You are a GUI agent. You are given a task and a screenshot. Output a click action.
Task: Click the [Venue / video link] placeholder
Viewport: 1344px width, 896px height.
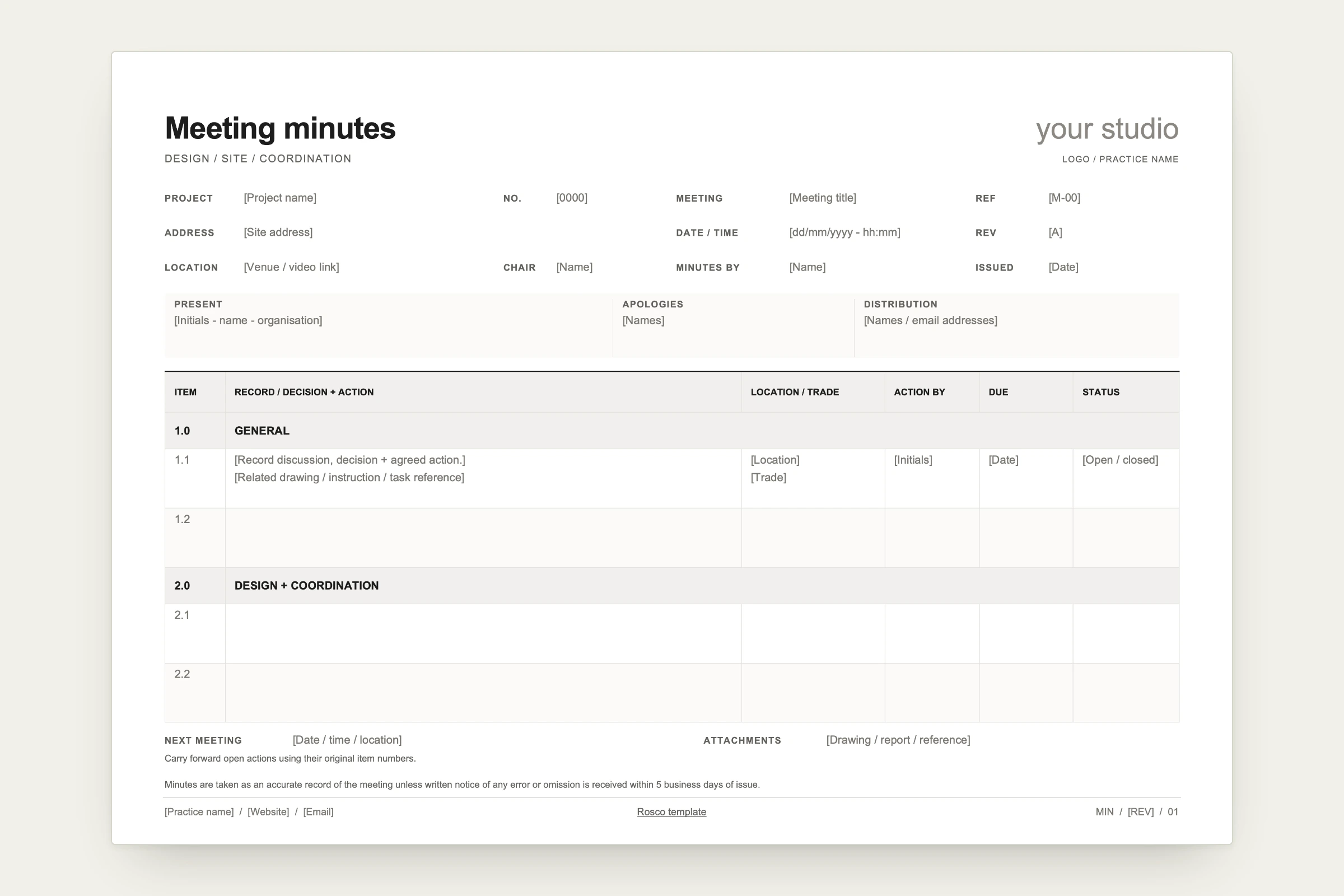pos(291,268)
